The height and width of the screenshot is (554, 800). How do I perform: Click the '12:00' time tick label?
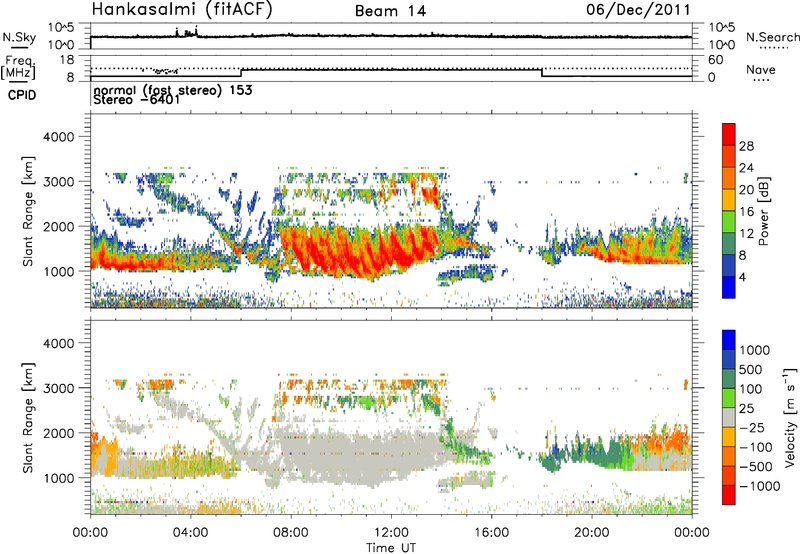tap(391, 533)
